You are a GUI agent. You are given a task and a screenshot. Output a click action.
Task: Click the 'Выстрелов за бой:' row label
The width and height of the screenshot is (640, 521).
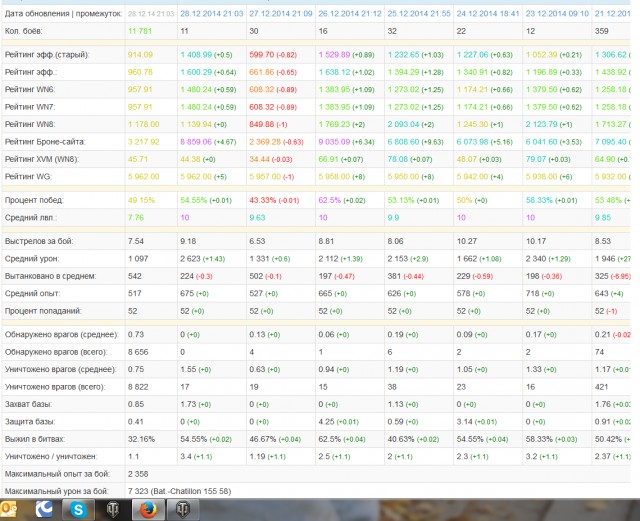(39, 241)
